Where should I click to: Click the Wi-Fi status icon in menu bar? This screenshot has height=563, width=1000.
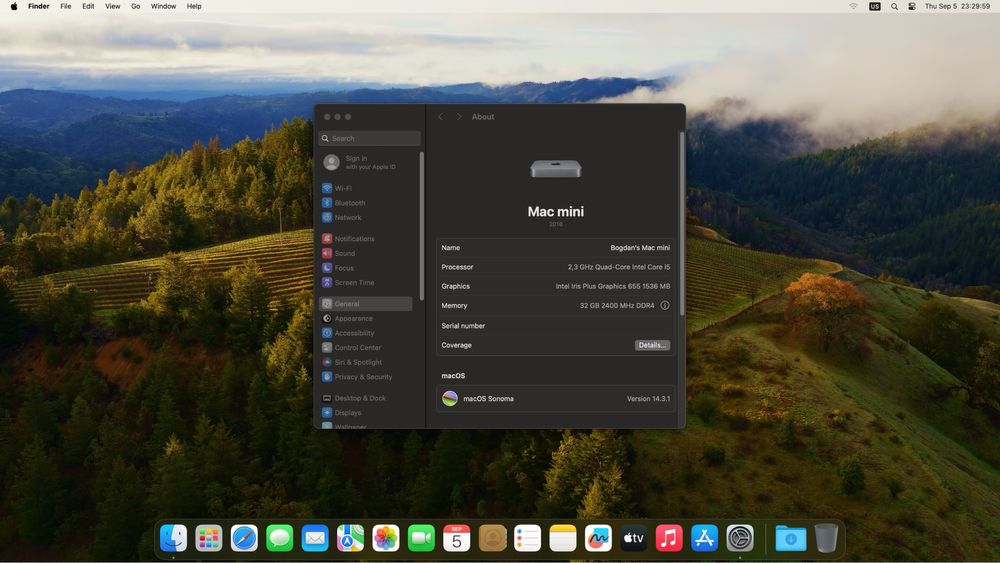(853, 6)
